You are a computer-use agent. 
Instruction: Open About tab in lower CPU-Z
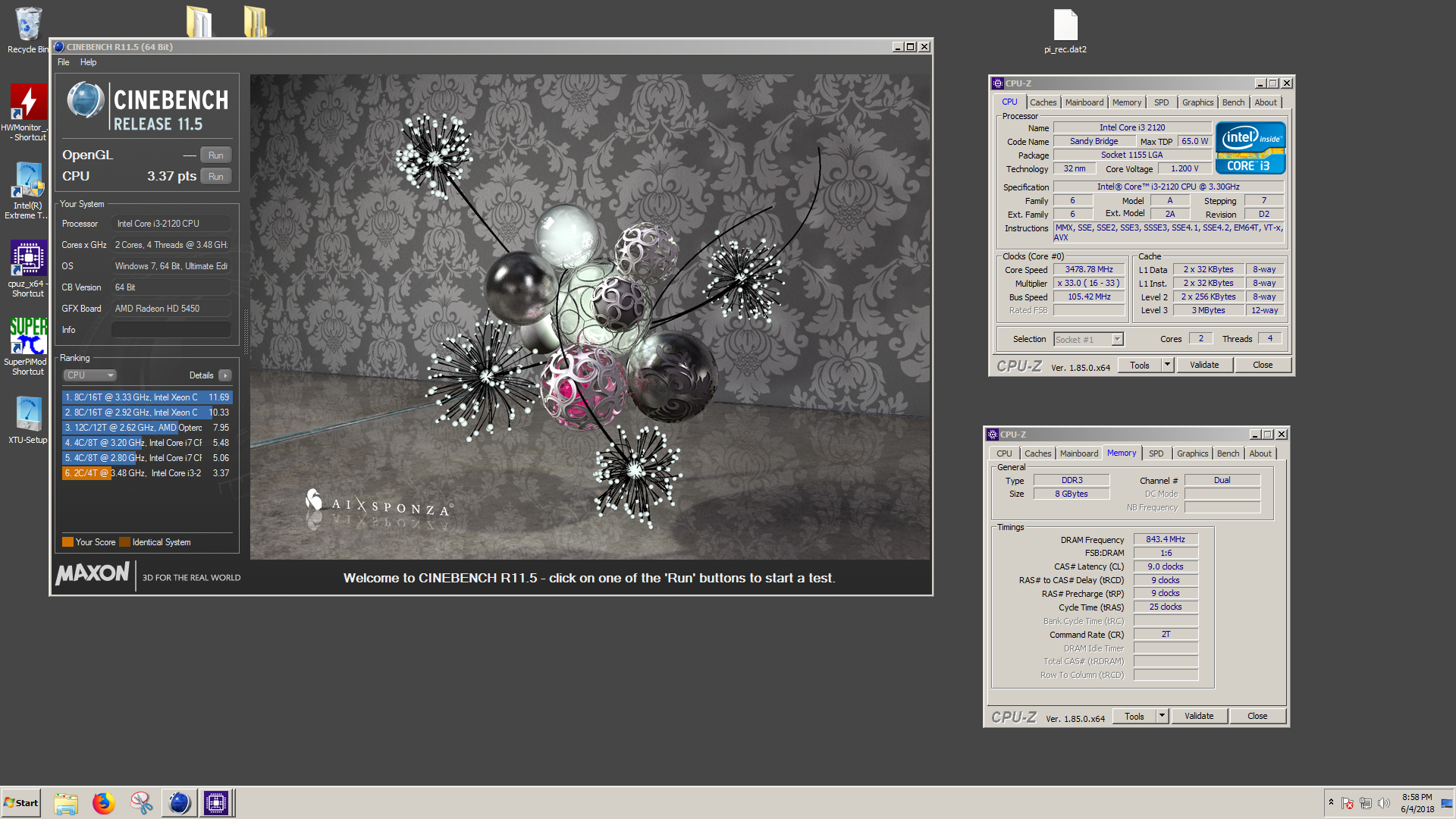point(1260,453)
